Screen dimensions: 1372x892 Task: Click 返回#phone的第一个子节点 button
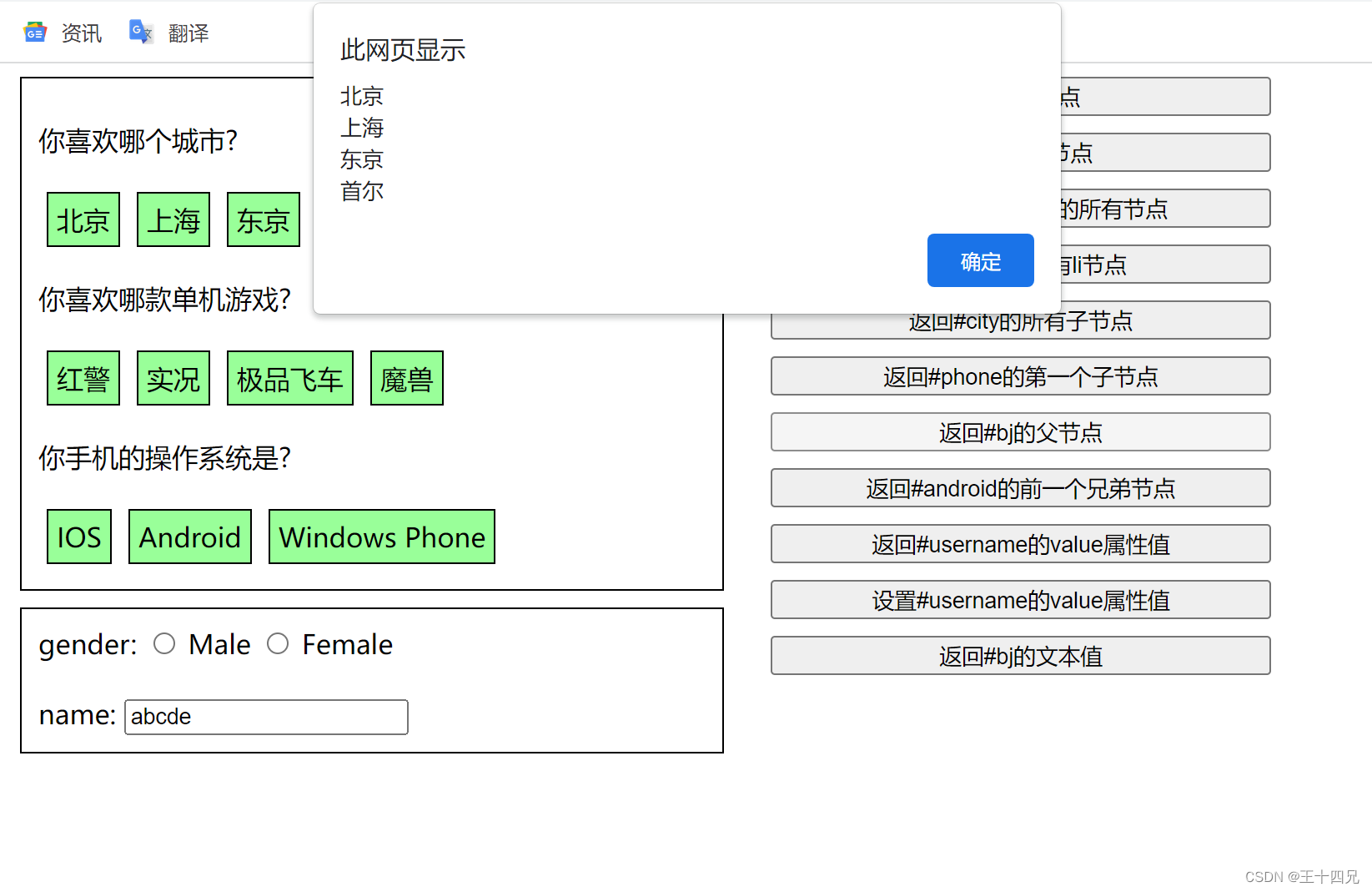[x=1021, y=376]
